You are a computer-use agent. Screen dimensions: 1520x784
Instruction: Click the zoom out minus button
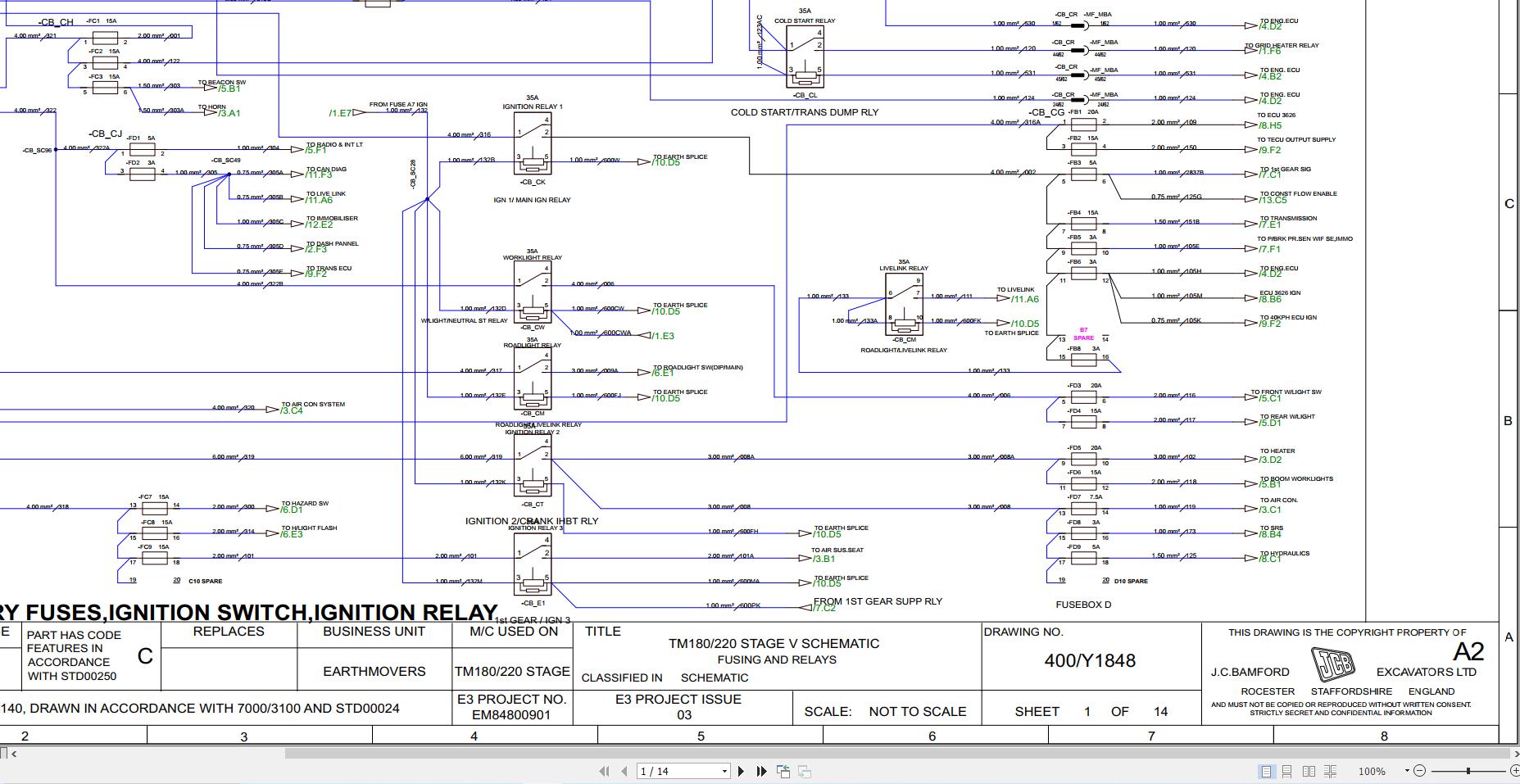point(1419,771)
